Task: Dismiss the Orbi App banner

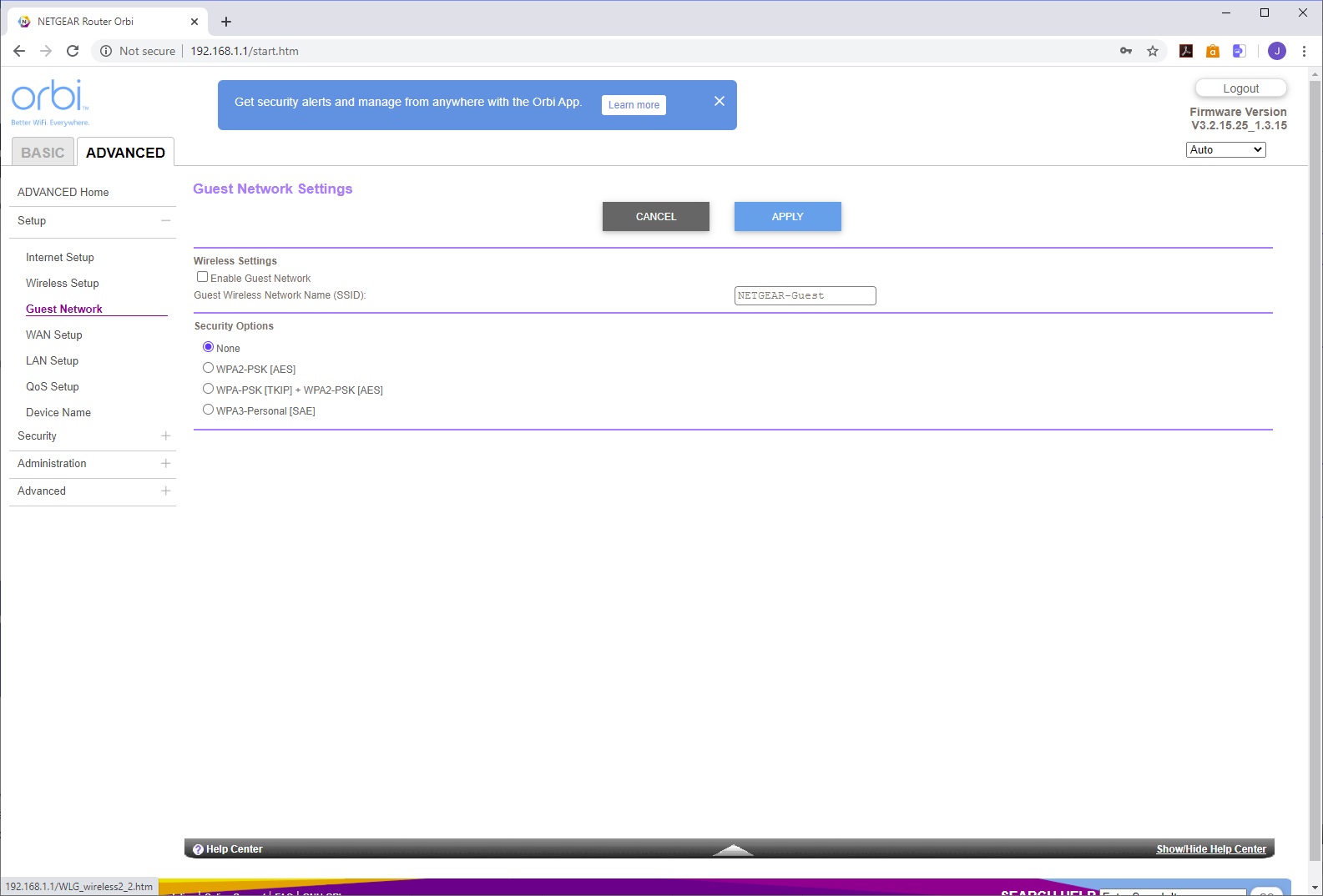Action: [x=720, y=101]
